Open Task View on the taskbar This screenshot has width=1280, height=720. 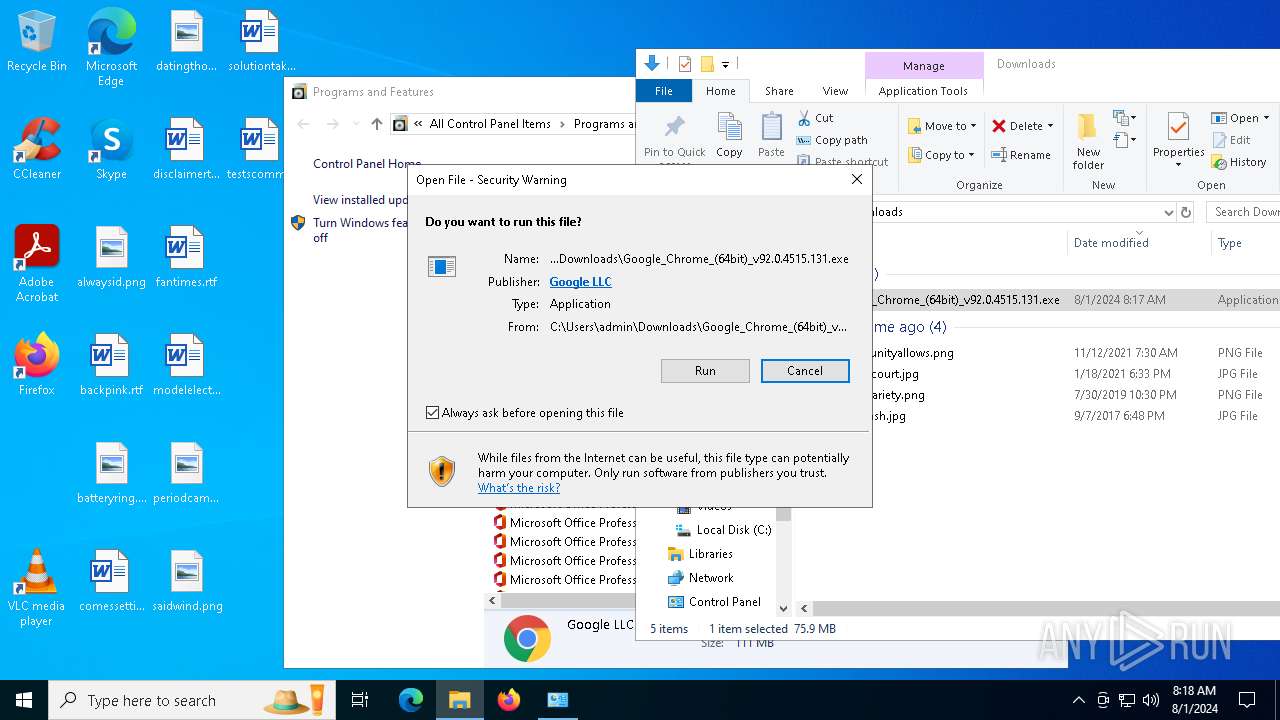point(360,700)
